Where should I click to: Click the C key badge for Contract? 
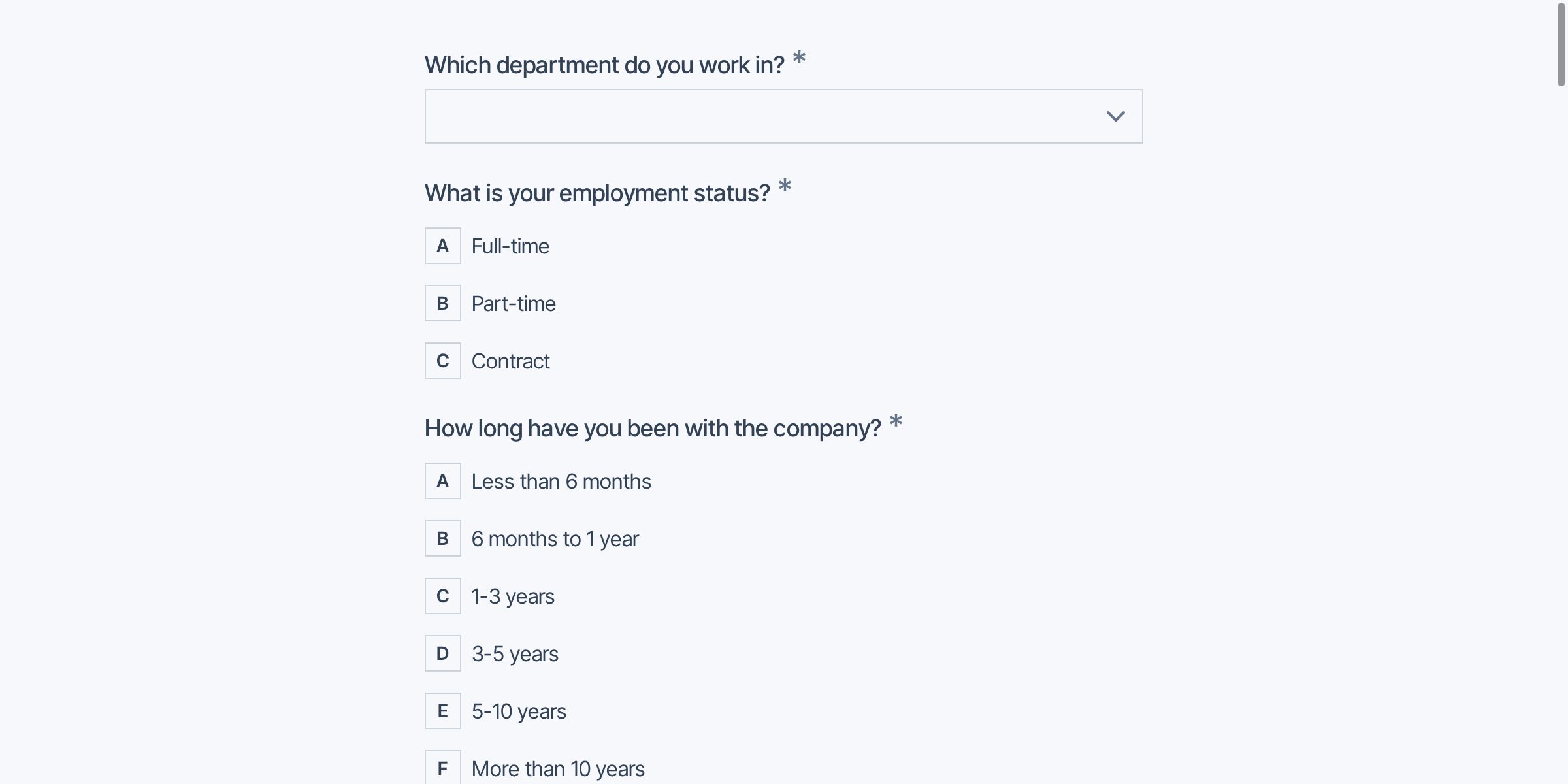coord(442,361)
